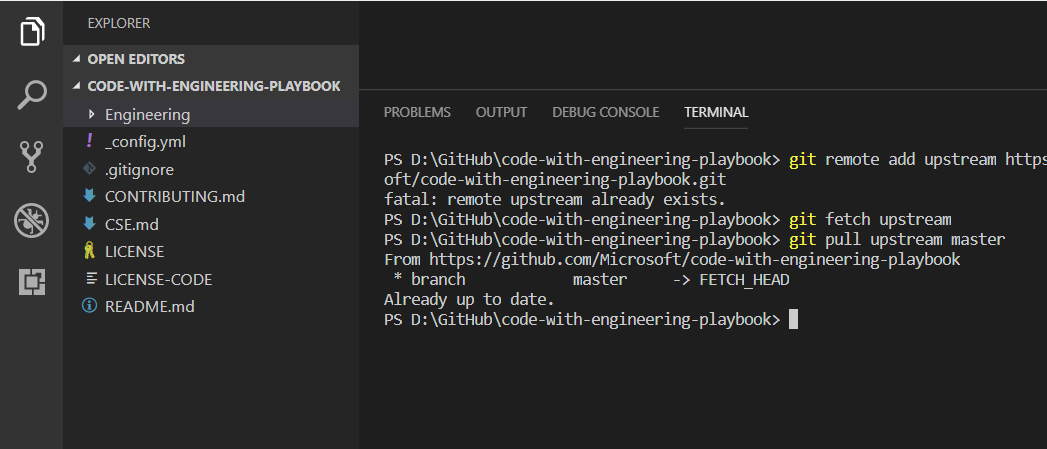This screenshot has width=1047, height=449.
Task: Open the .gitignore file
Action: [139, 170]
